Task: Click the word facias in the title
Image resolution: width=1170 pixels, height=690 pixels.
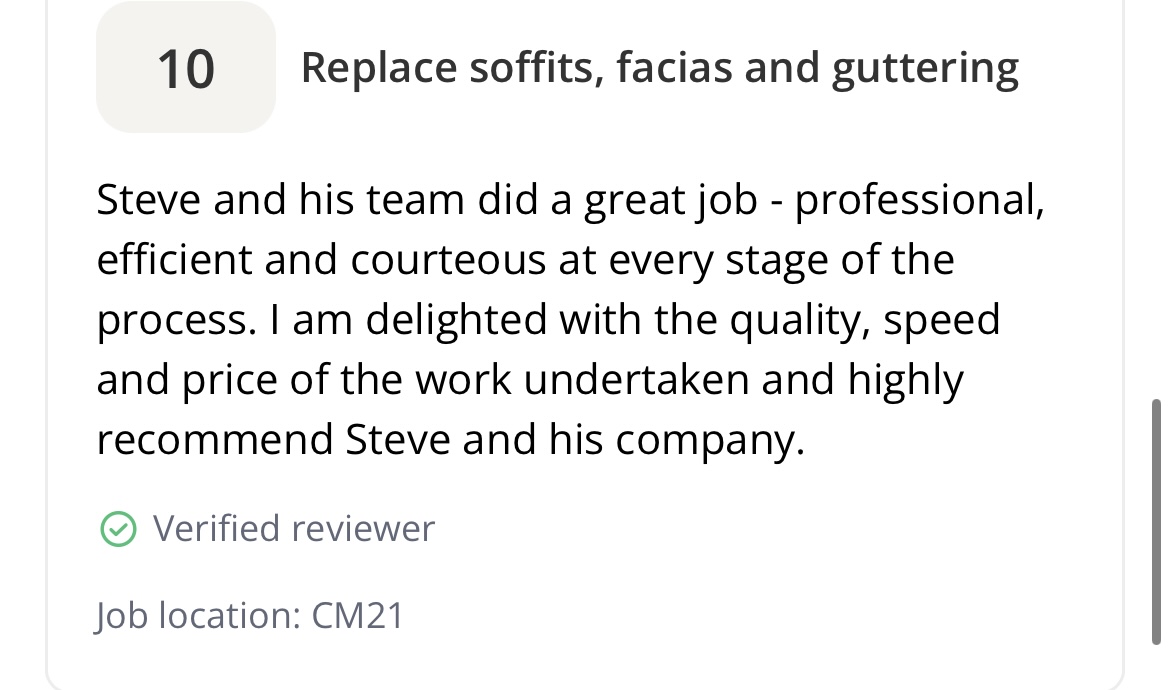Action: [x=677, y=68]
